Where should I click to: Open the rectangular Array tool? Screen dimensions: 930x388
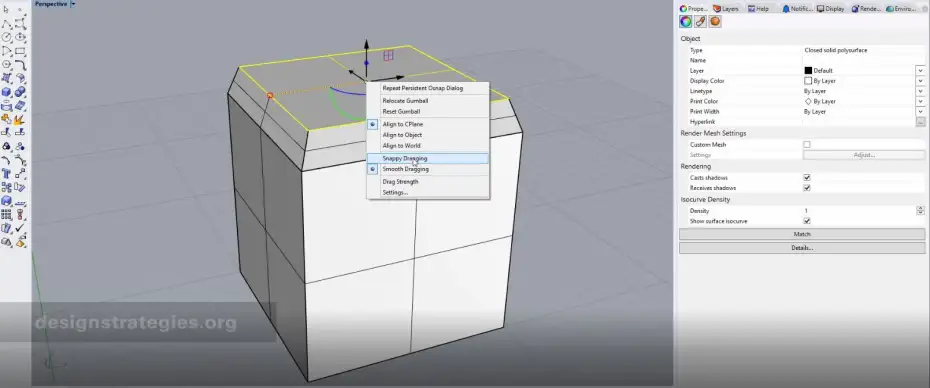[x=7, y=214]
